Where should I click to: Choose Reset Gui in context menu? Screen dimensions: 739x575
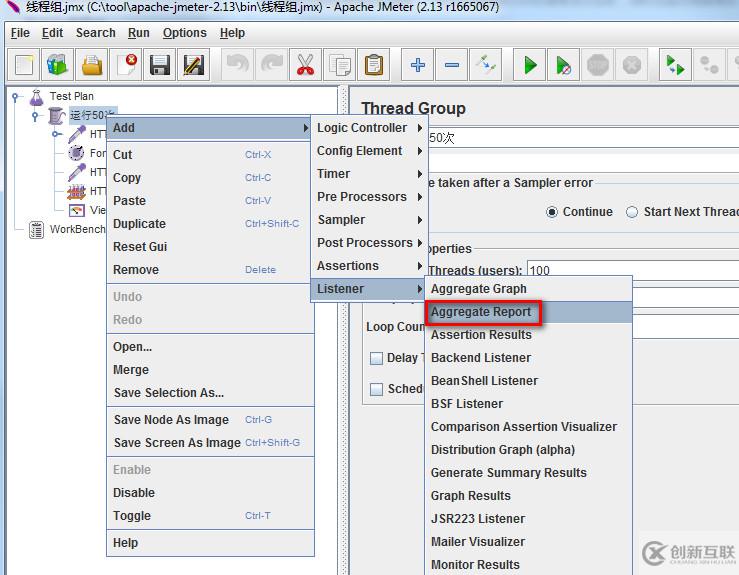[x=209, y=247]
